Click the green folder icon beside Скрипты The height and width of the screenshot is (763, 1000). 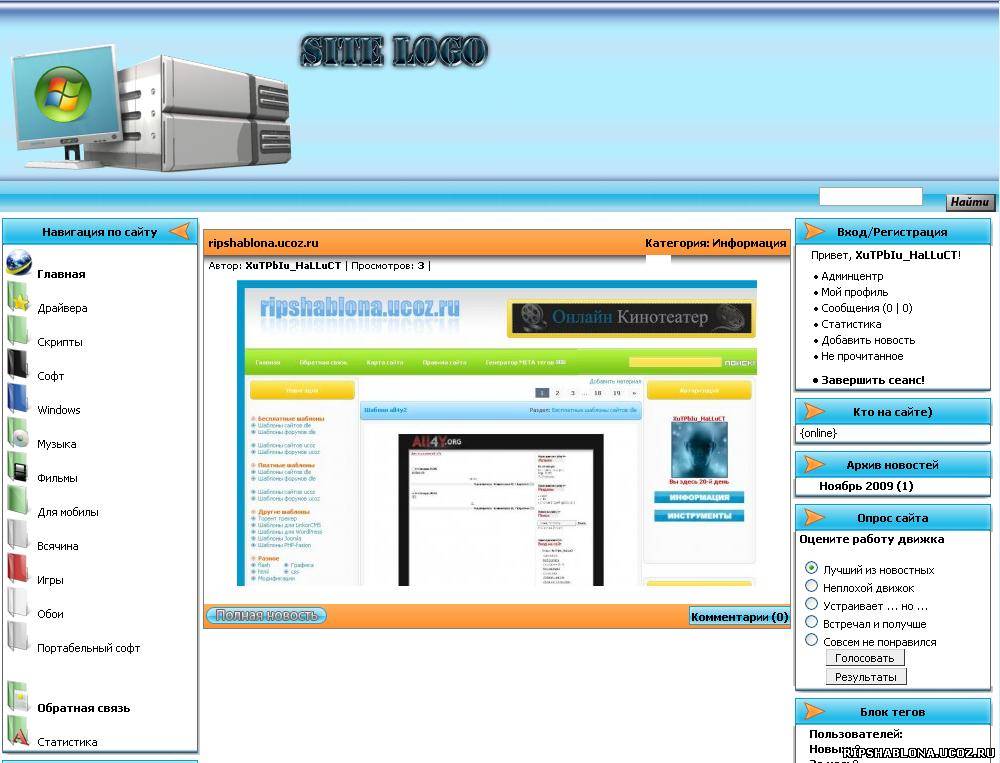click(18, 332)
